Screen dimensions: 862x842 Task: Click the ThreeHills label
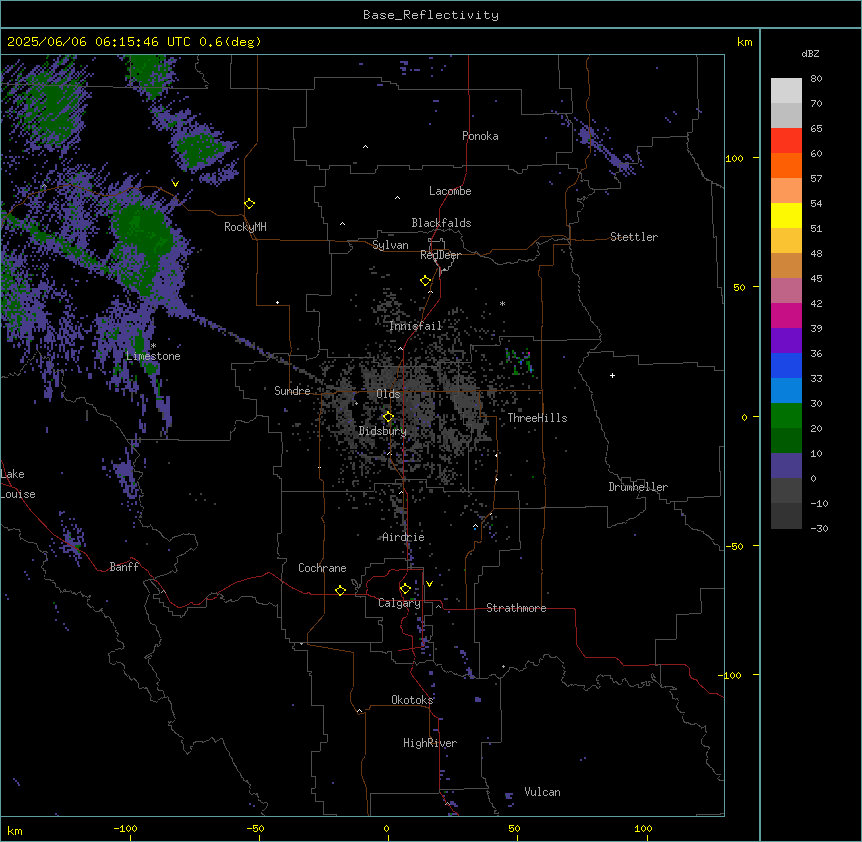537,418
